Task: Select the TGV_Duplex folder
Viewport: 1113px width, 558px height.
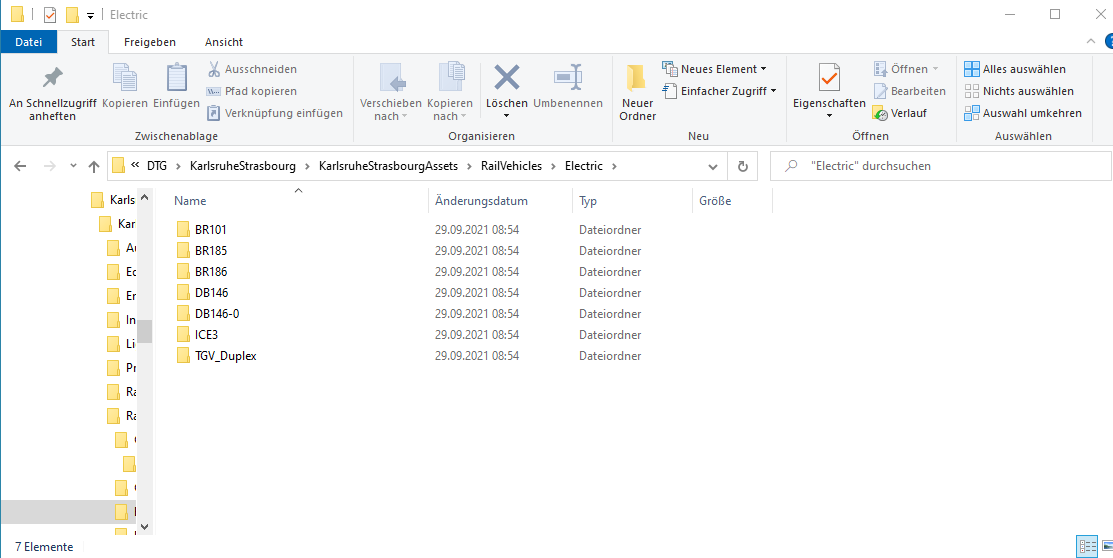Action: click(x=225, y=356)
